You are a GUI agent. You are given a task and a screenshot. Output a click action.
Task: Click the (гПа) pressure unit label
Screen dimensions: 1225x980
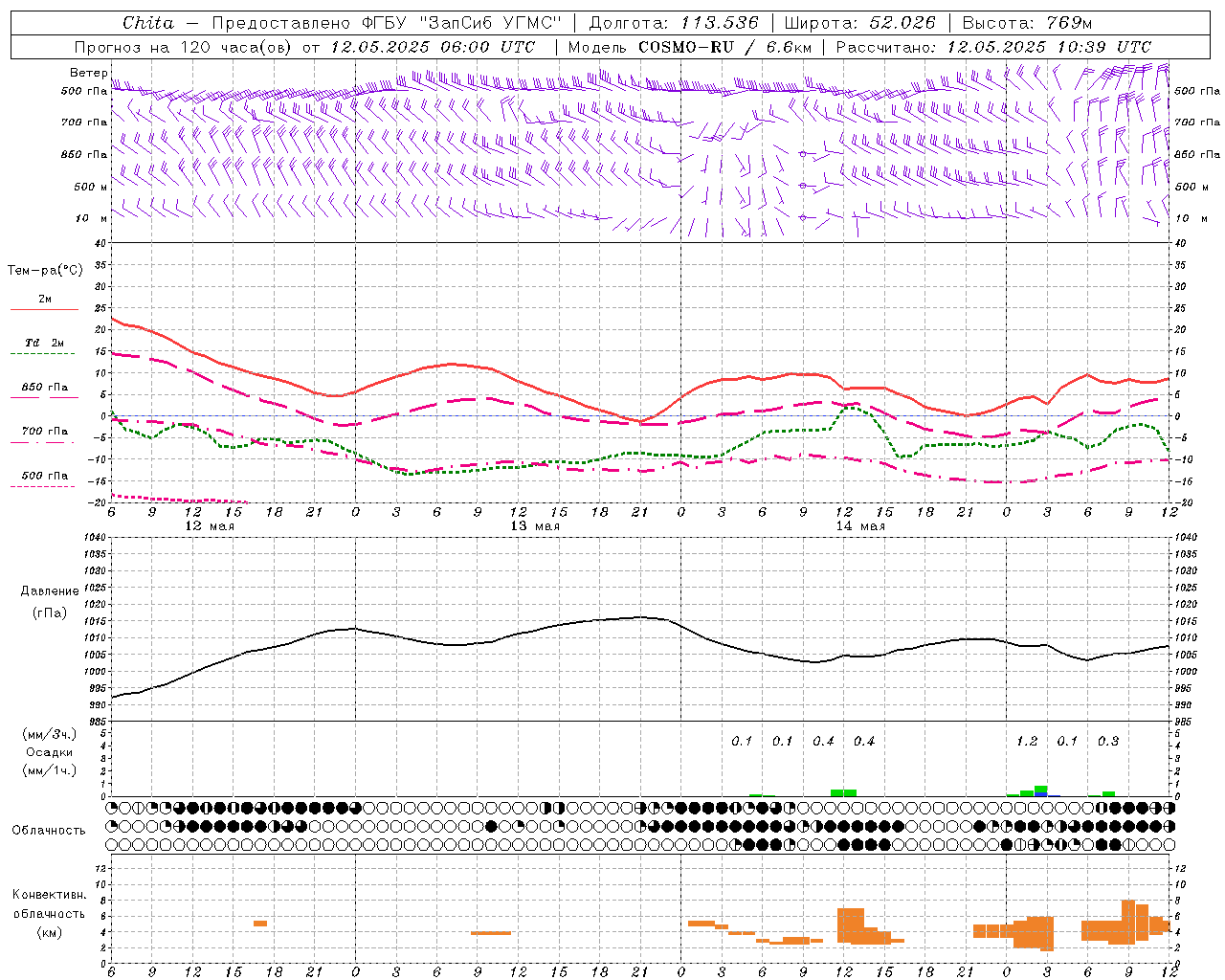[50, 612]
